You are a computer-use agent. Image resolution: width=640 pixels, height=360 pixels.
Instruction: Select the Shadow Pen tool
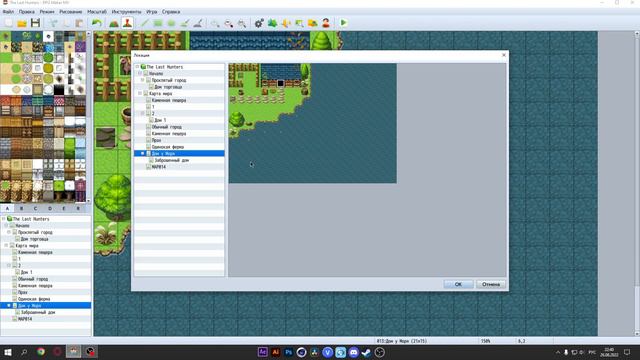[198, 23]
